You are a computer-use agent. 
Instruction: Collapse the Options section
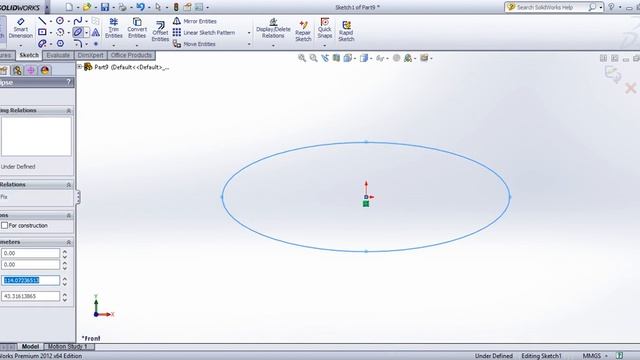click(x=69, y=215)
